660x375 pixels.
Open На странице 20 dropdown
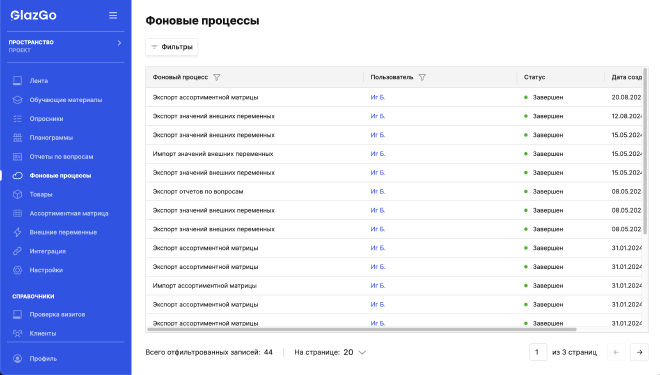[x=354, y=352]
